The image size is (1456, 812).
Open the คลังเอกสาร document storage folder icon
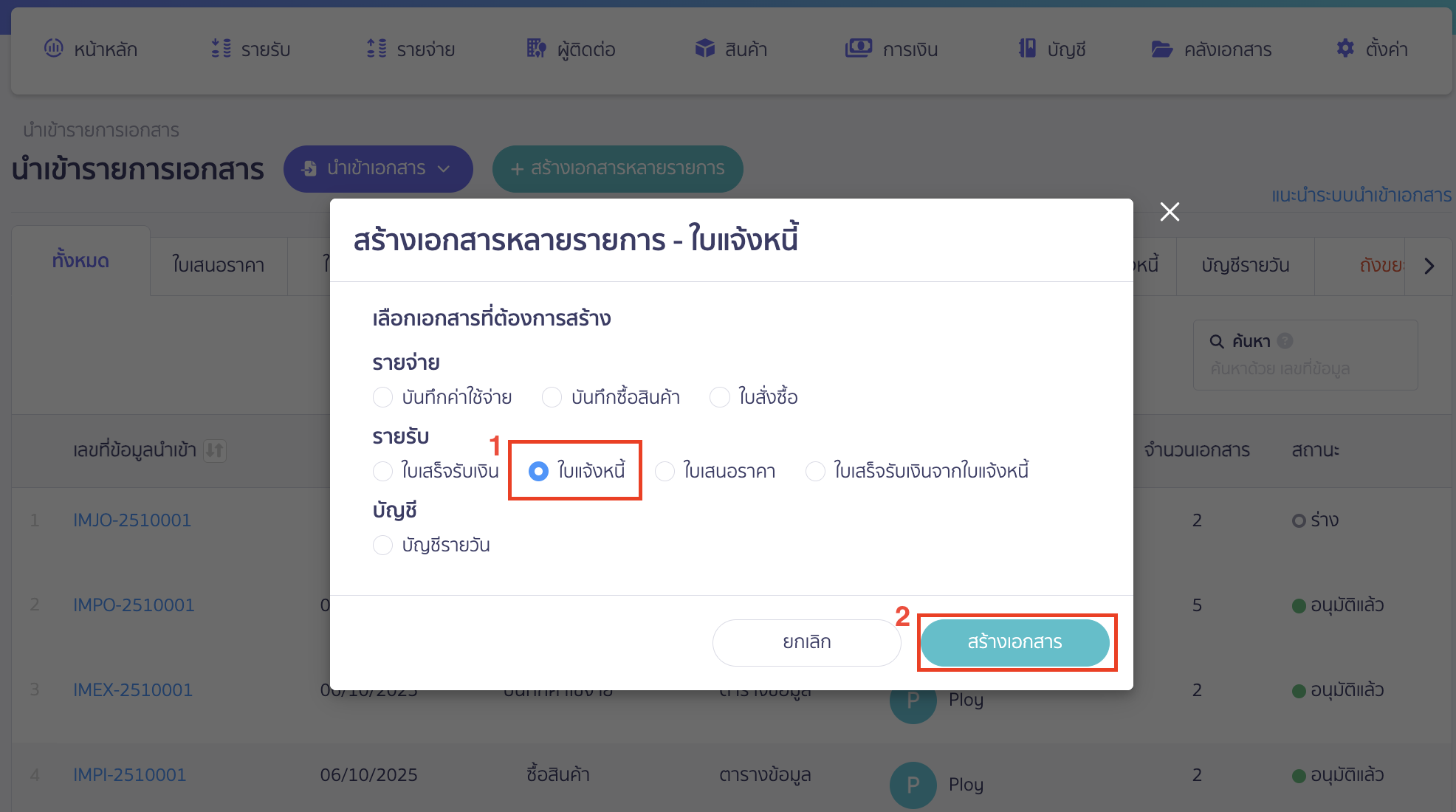[1161, 49]
